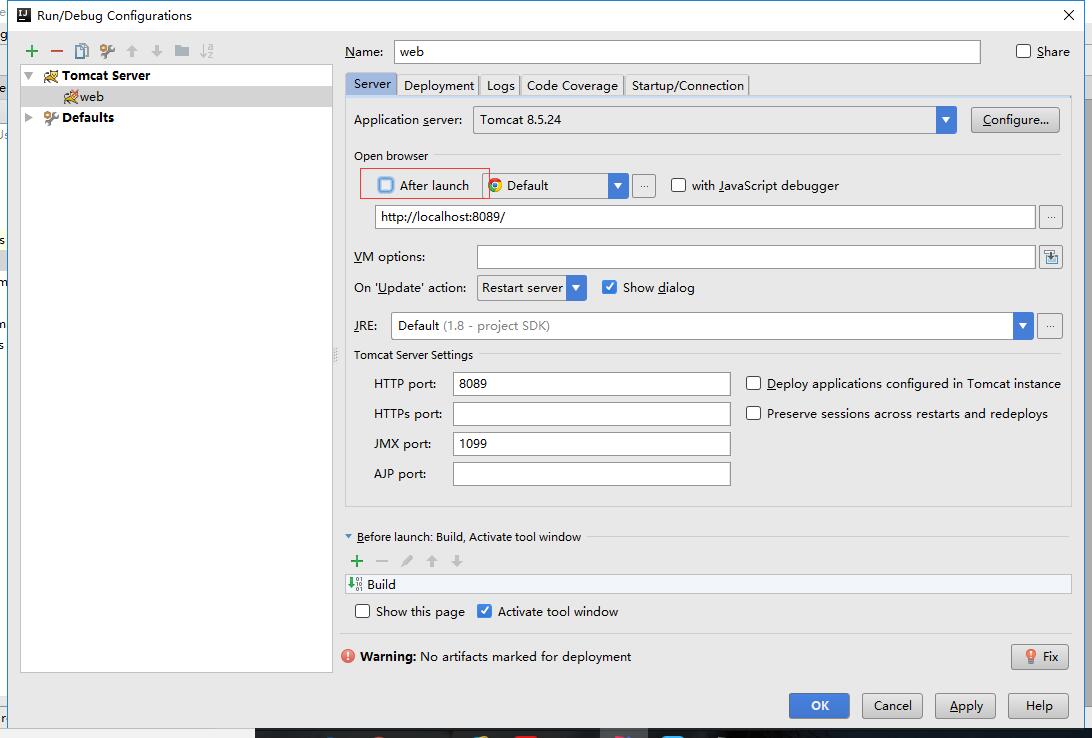Click the AJP port field
1092x738 pixels.
click(x=592, y=474)
